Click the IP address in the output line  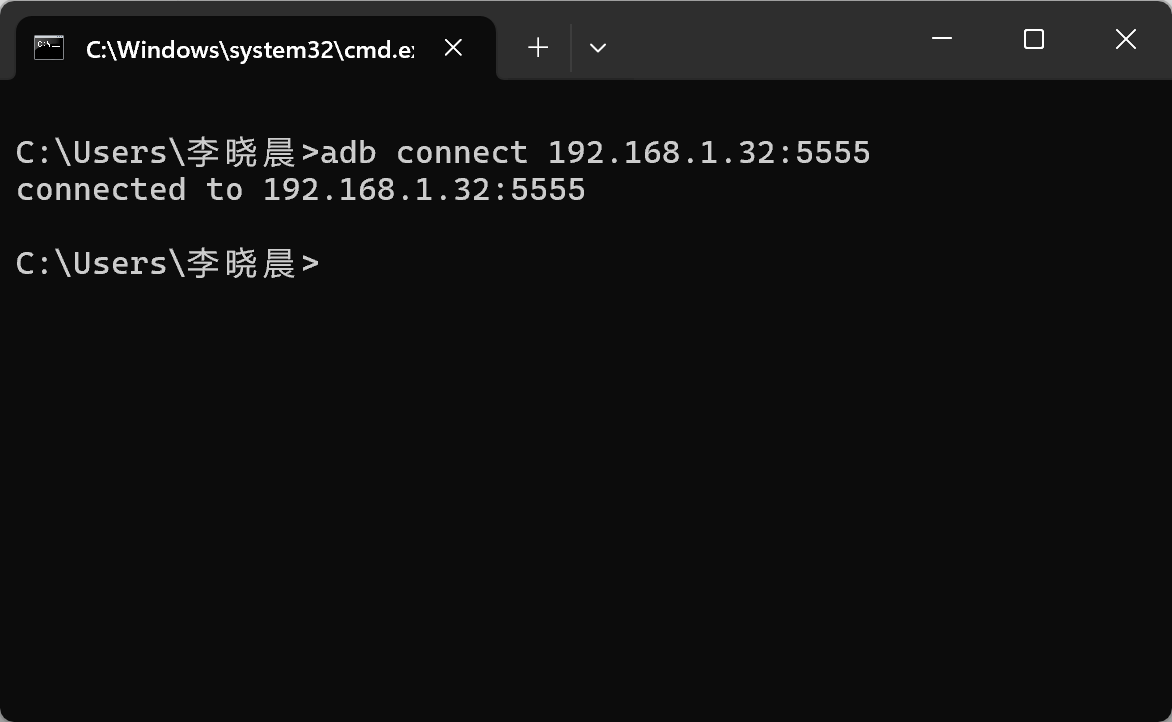point(424,189)
